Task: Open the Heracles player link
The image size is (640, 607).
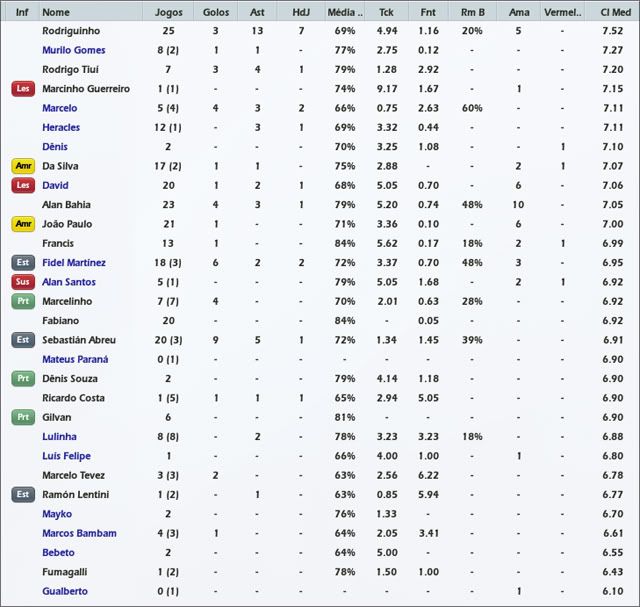Action: coord(61,128)
